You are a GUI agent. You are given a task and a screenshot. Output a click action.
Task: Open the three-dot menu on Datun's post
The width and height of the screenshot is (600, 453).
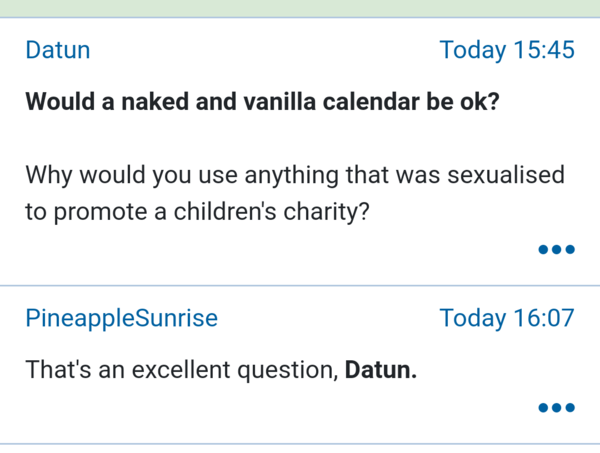pos(556,249)
